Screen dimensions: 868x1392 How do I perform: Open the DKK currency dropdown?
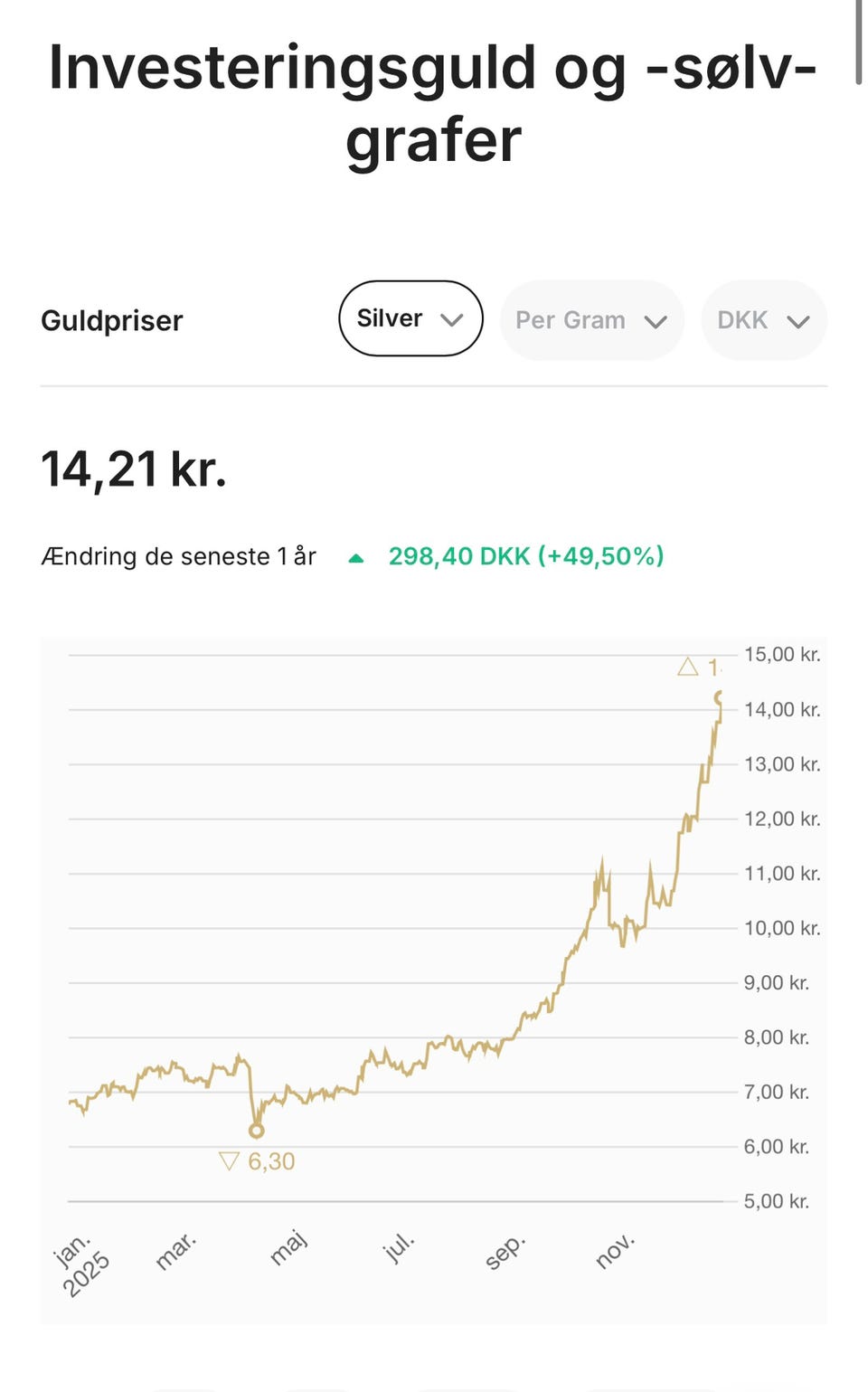coord(763,320)
